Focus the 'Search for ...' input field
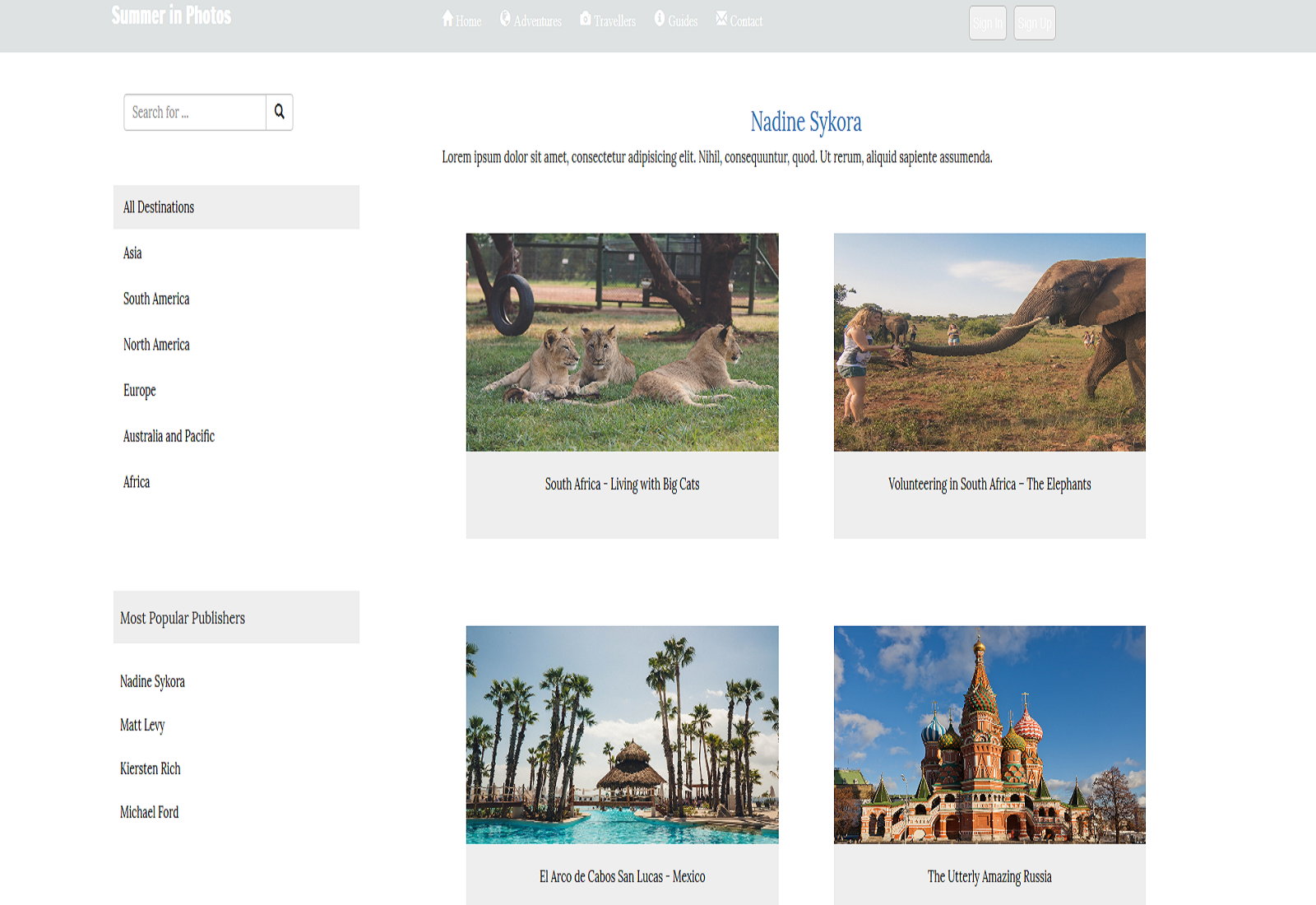 tap(195, 112)
